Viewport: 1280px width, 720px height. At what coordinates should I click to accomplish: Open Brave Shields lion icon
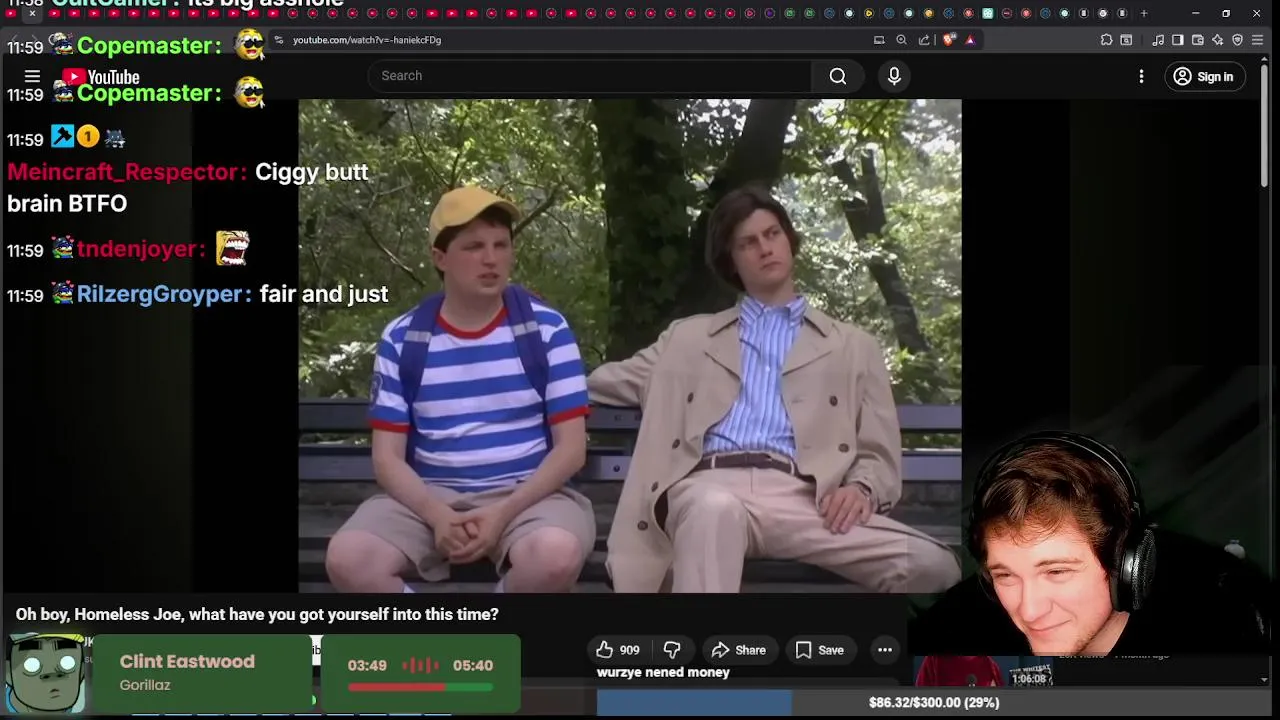click(x=949, y=40)
